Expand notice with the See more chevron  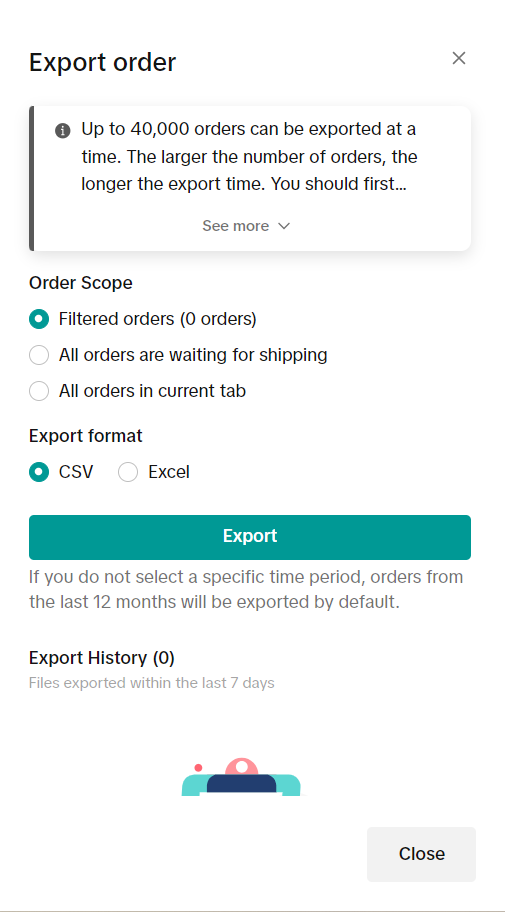[284, 226]
